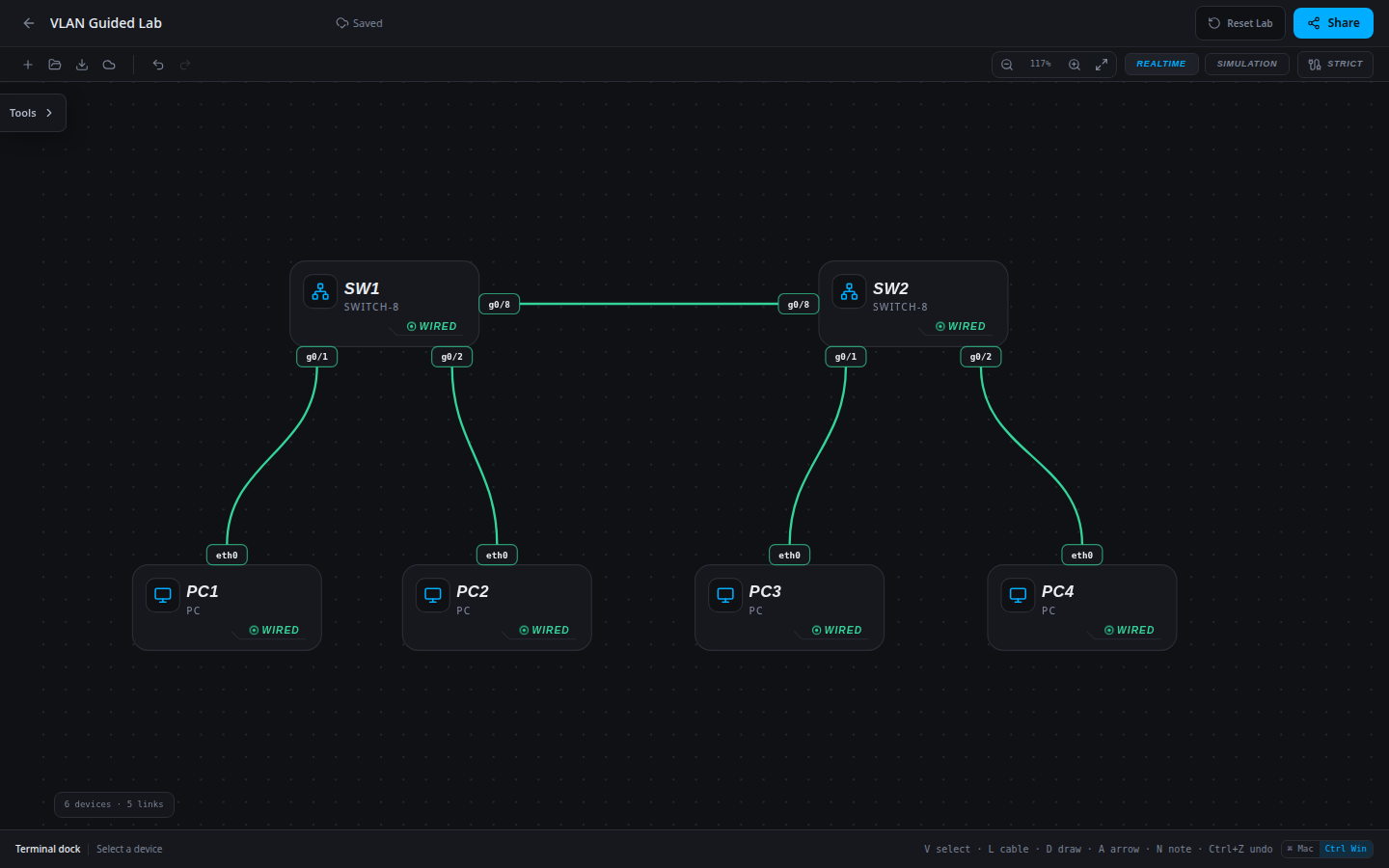Zoom in on the canvas
This screenshot has height=868, width=1389.
[1075, 65]
